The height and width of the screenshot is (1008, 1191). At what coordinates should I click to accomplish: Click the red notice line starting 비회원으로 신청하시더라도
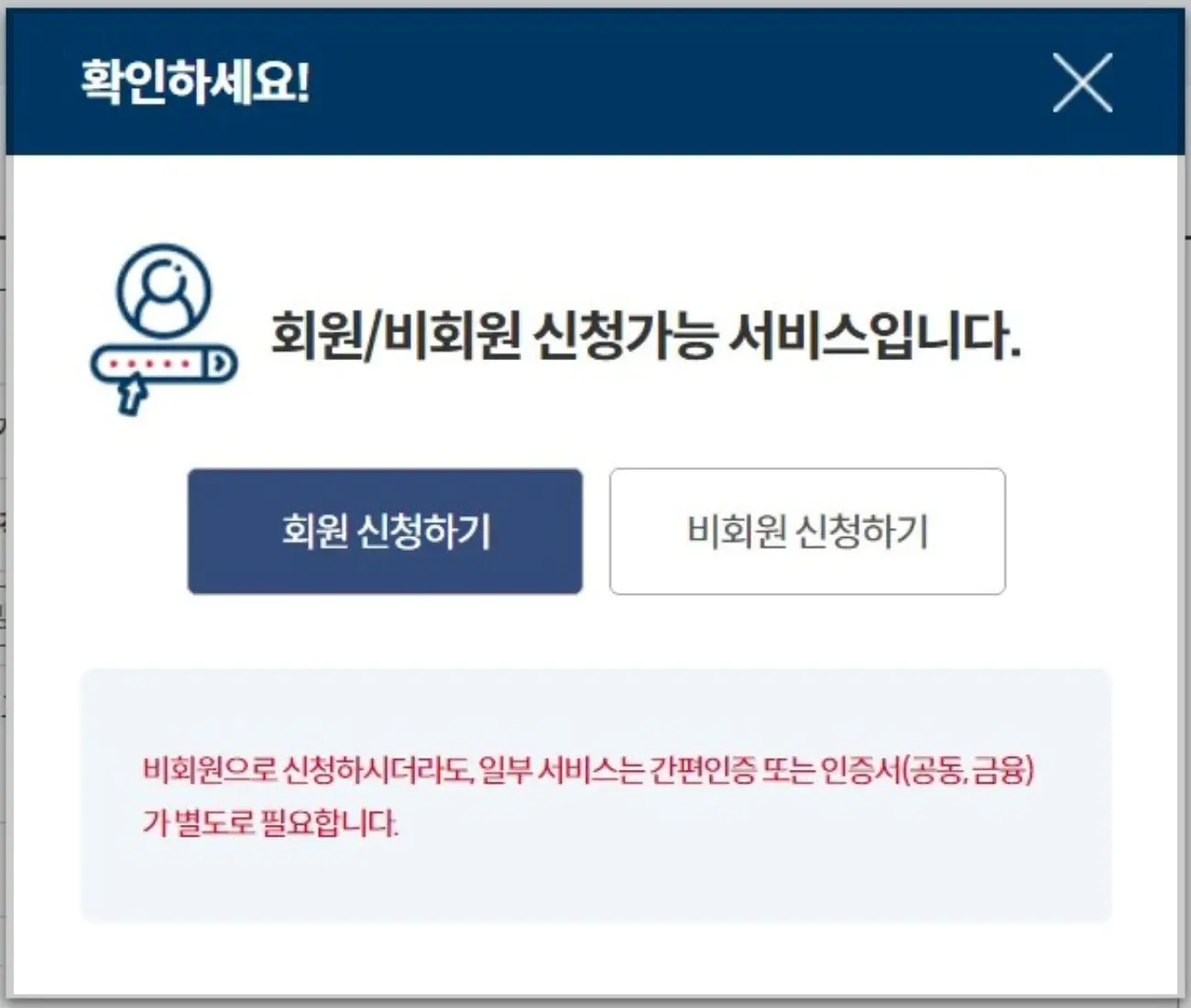pos(588,770)
